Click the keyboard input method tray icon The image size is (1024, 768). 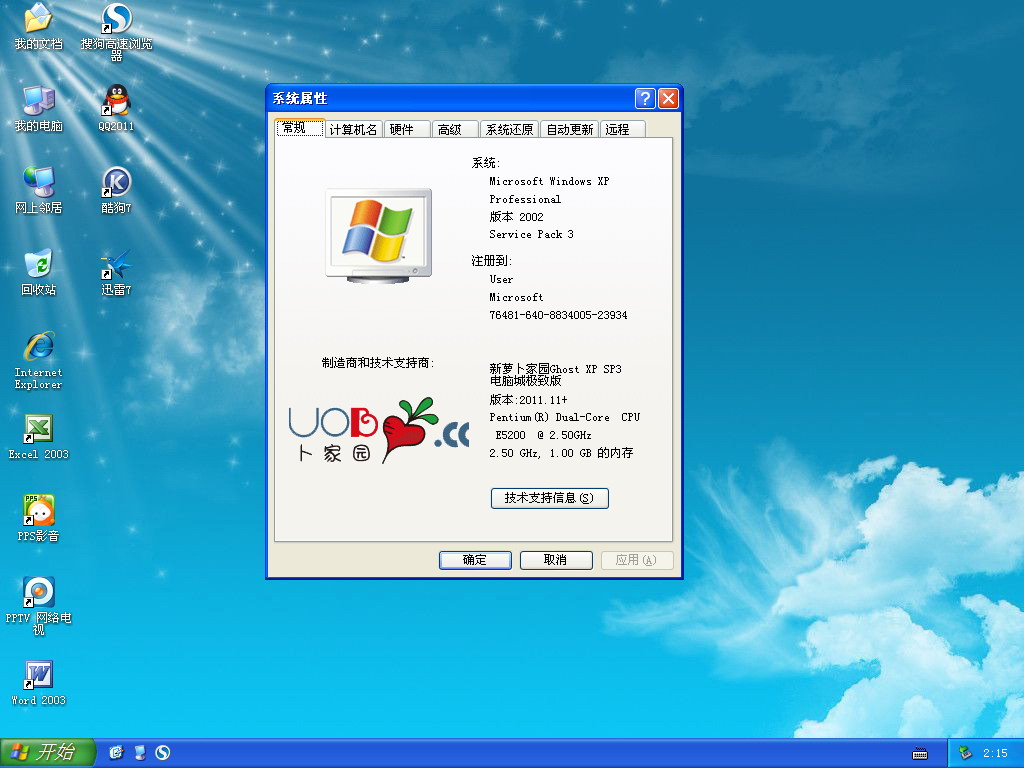coord(920,754)
